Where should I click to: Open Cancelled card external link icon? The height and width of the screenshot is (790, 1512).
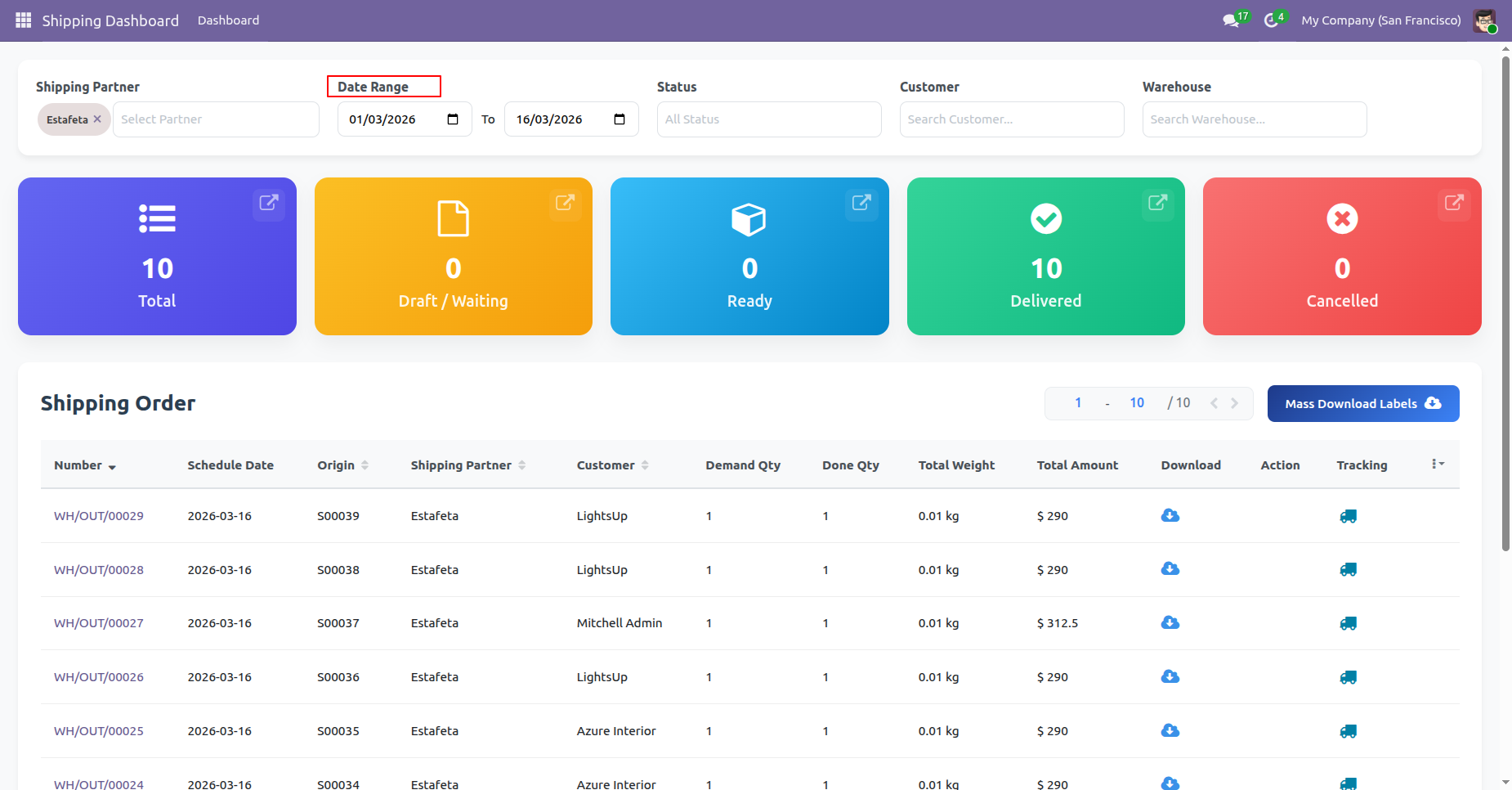pos(1453,203)
